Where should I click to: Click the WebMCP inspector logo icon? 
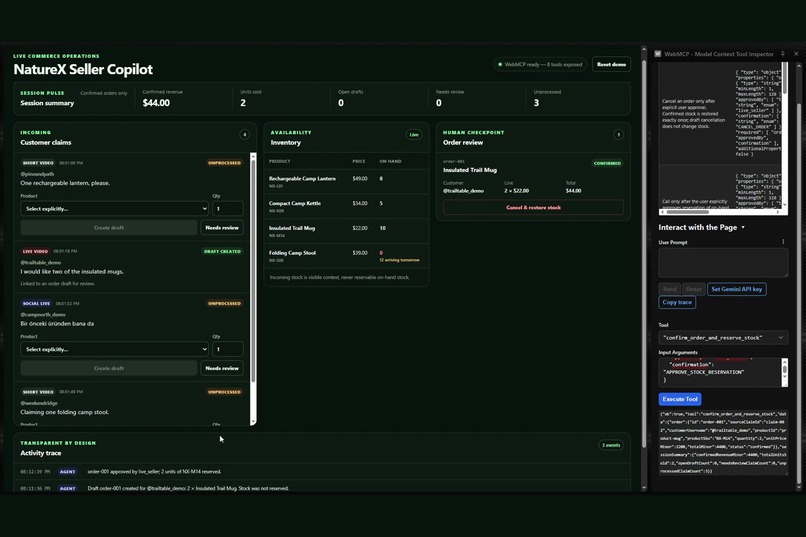(657, 54)
